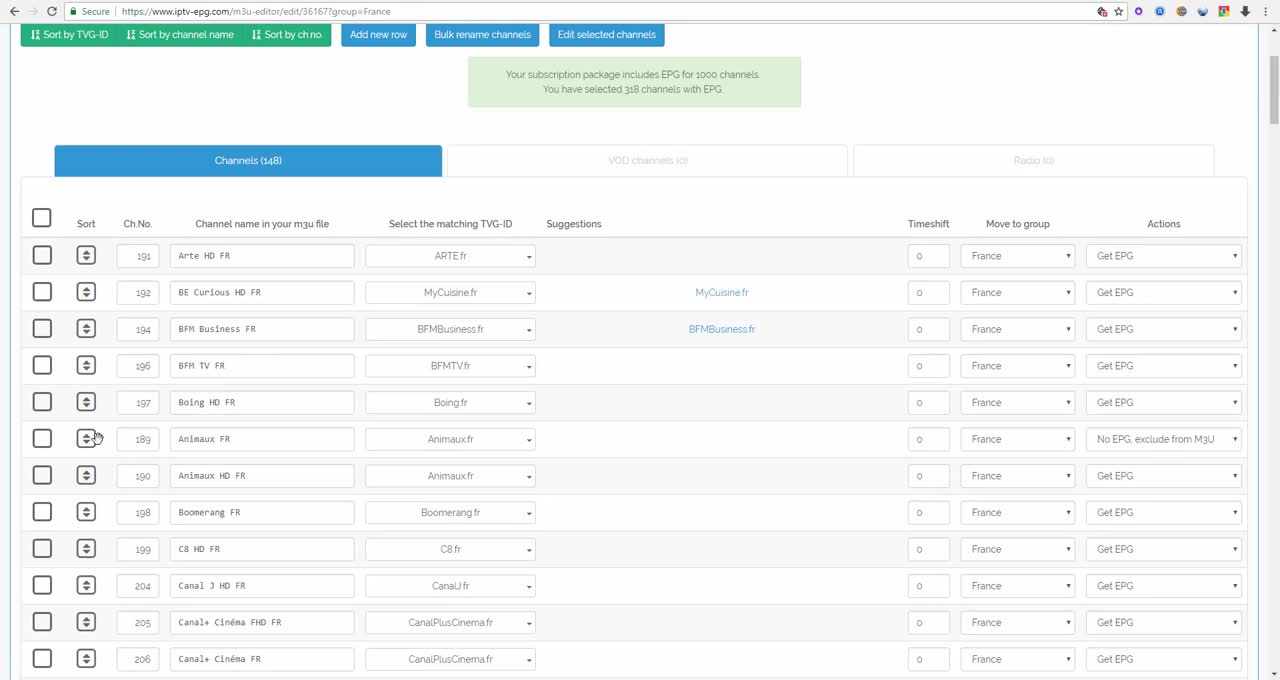Click Bulk rename channels button

(x=482, y=34)
